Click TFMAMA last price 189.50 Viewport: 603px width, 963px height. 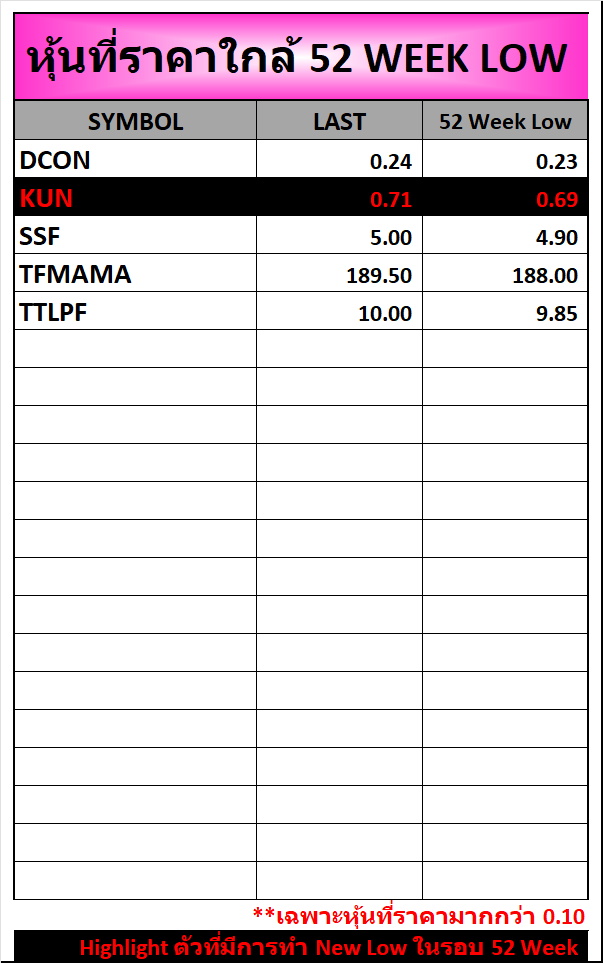tap(379, 275)
